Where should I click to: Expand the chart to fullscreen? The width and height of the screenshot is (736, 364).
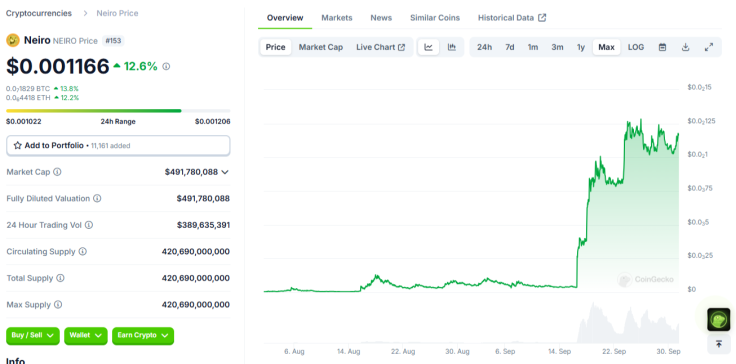[709, 47]
